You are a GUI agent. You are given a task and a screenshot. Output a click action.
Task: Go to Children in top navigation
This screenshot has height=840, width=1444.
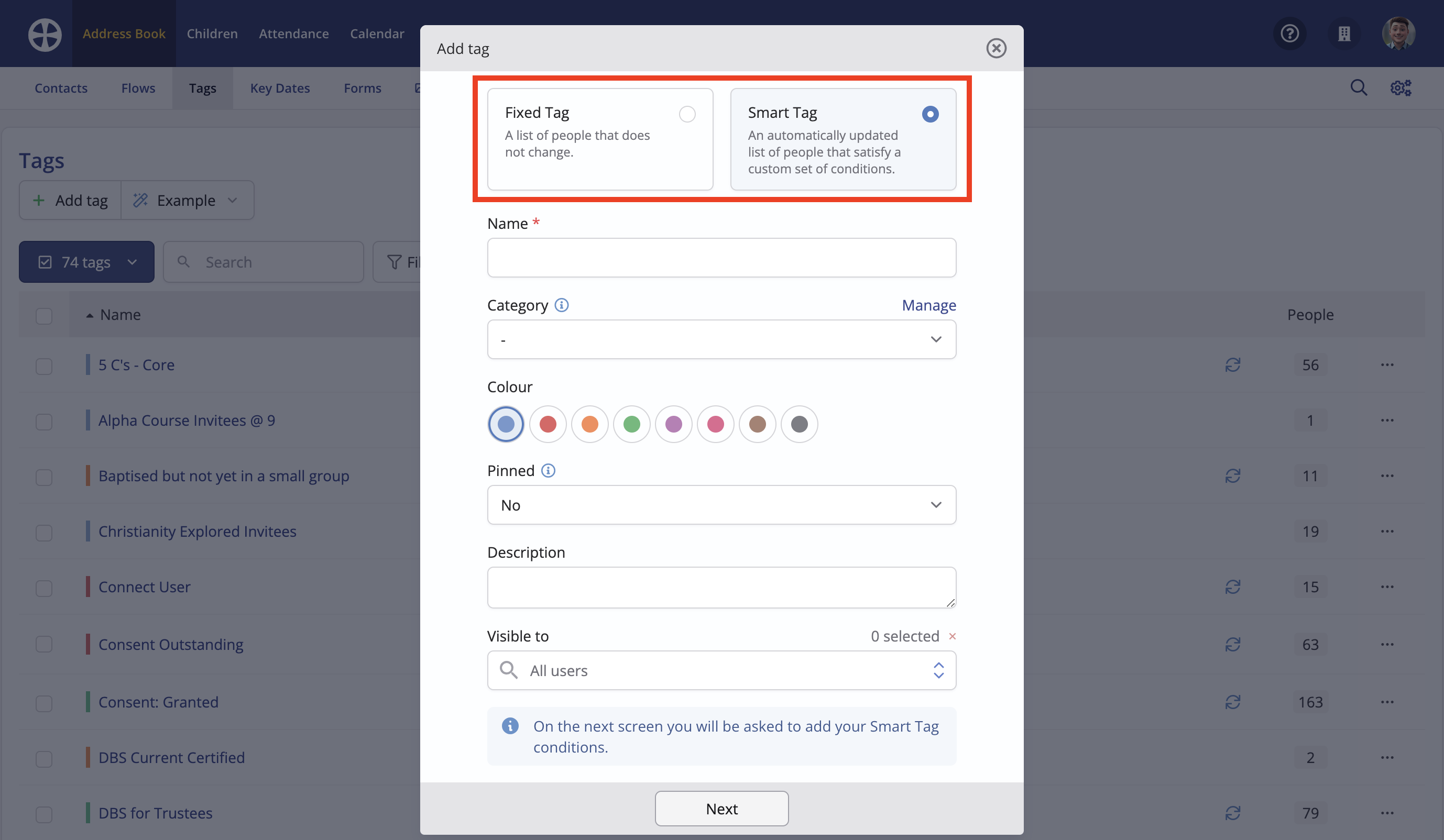point(212,34)
